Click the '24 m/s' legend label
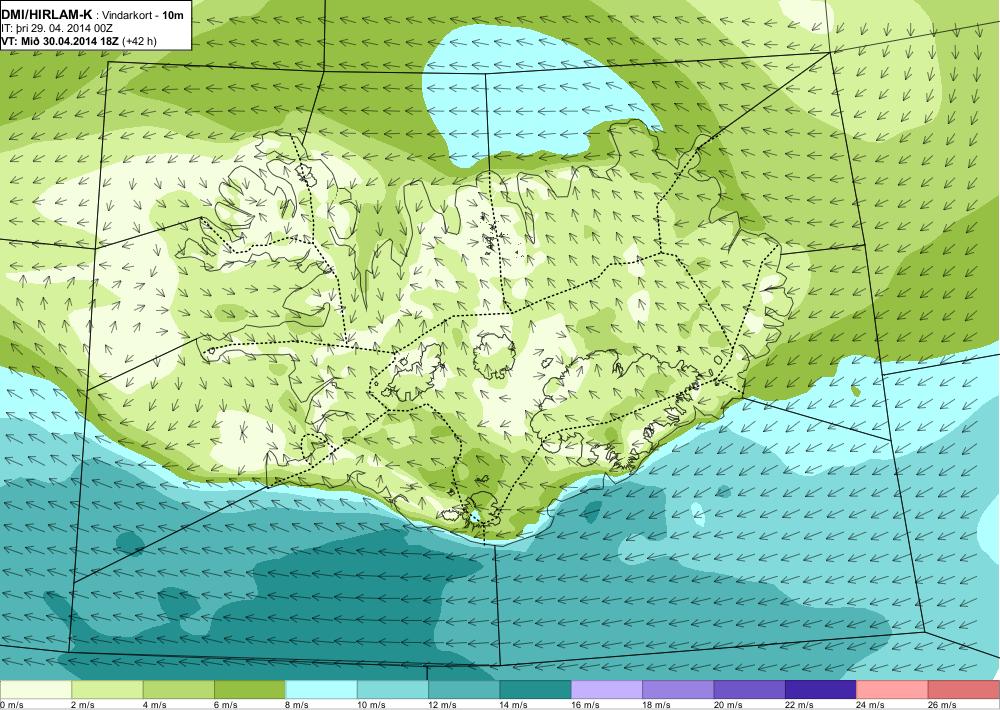This screenshot has height=710, width=1000. pyautogui.click(x=871, y=705)
